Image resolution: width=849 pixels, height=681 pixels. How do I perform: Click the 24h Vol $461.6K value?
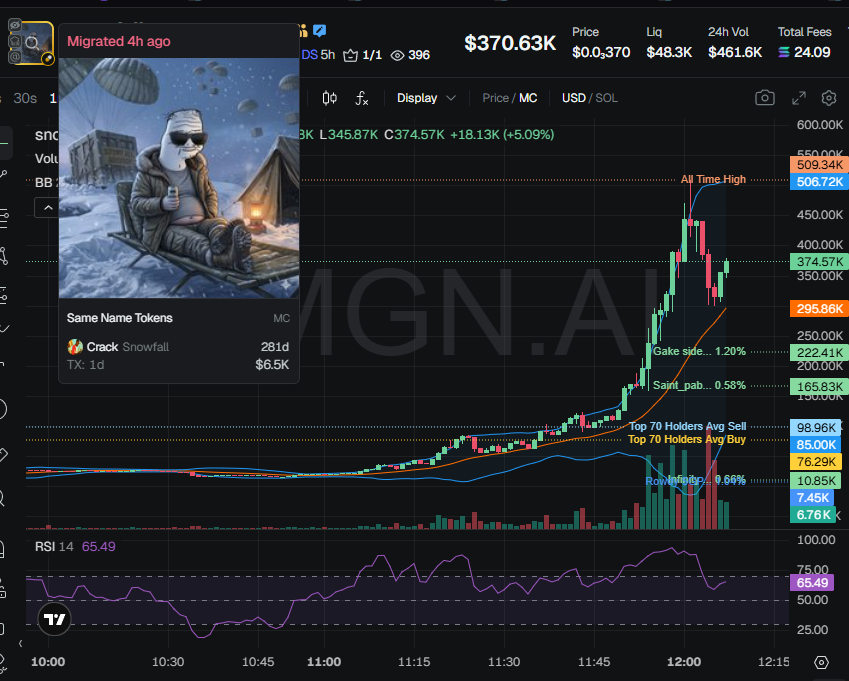pos(735,53)
